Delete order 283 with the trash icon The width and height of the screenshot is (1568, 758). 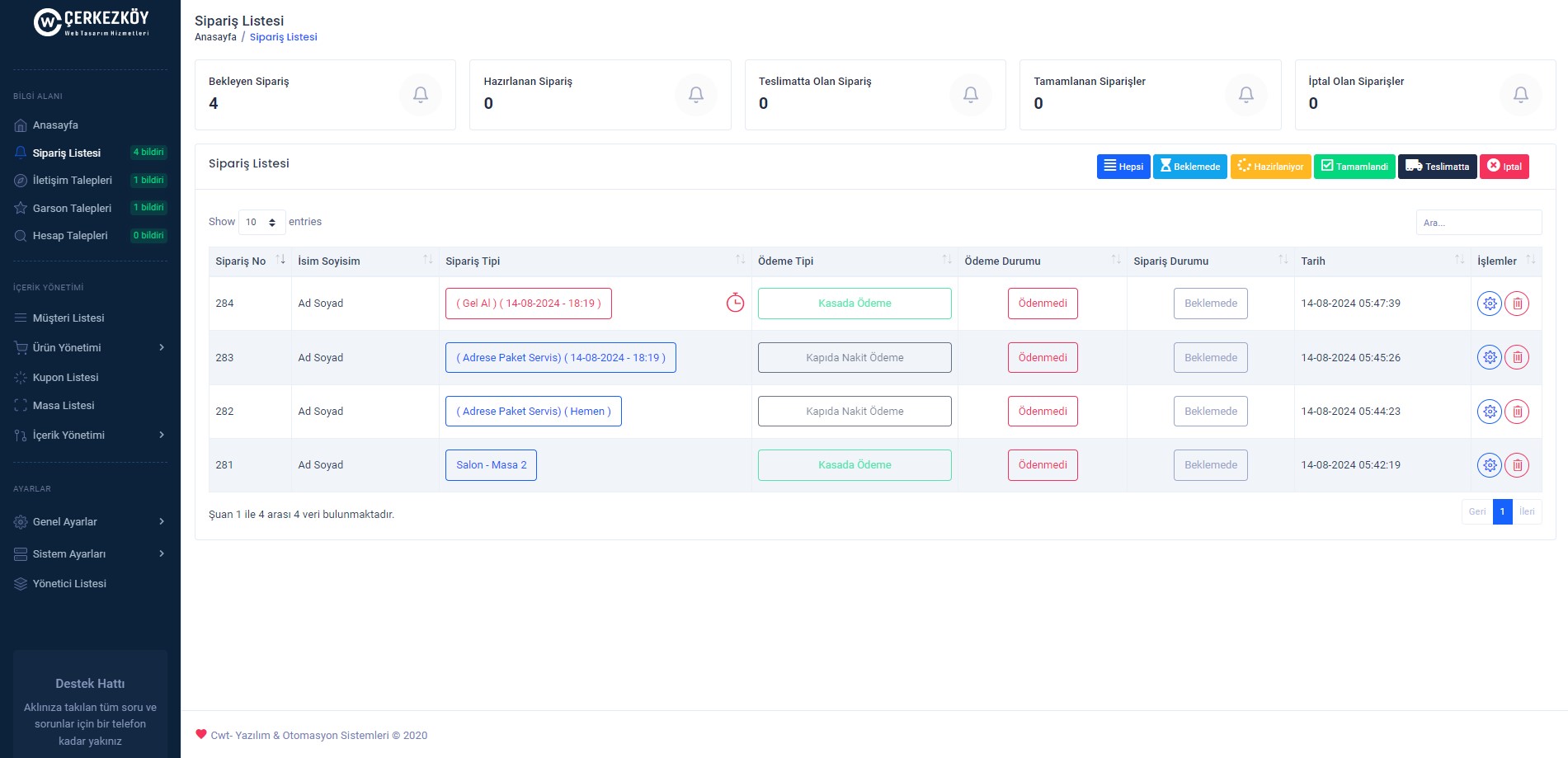coord(1517,357)
